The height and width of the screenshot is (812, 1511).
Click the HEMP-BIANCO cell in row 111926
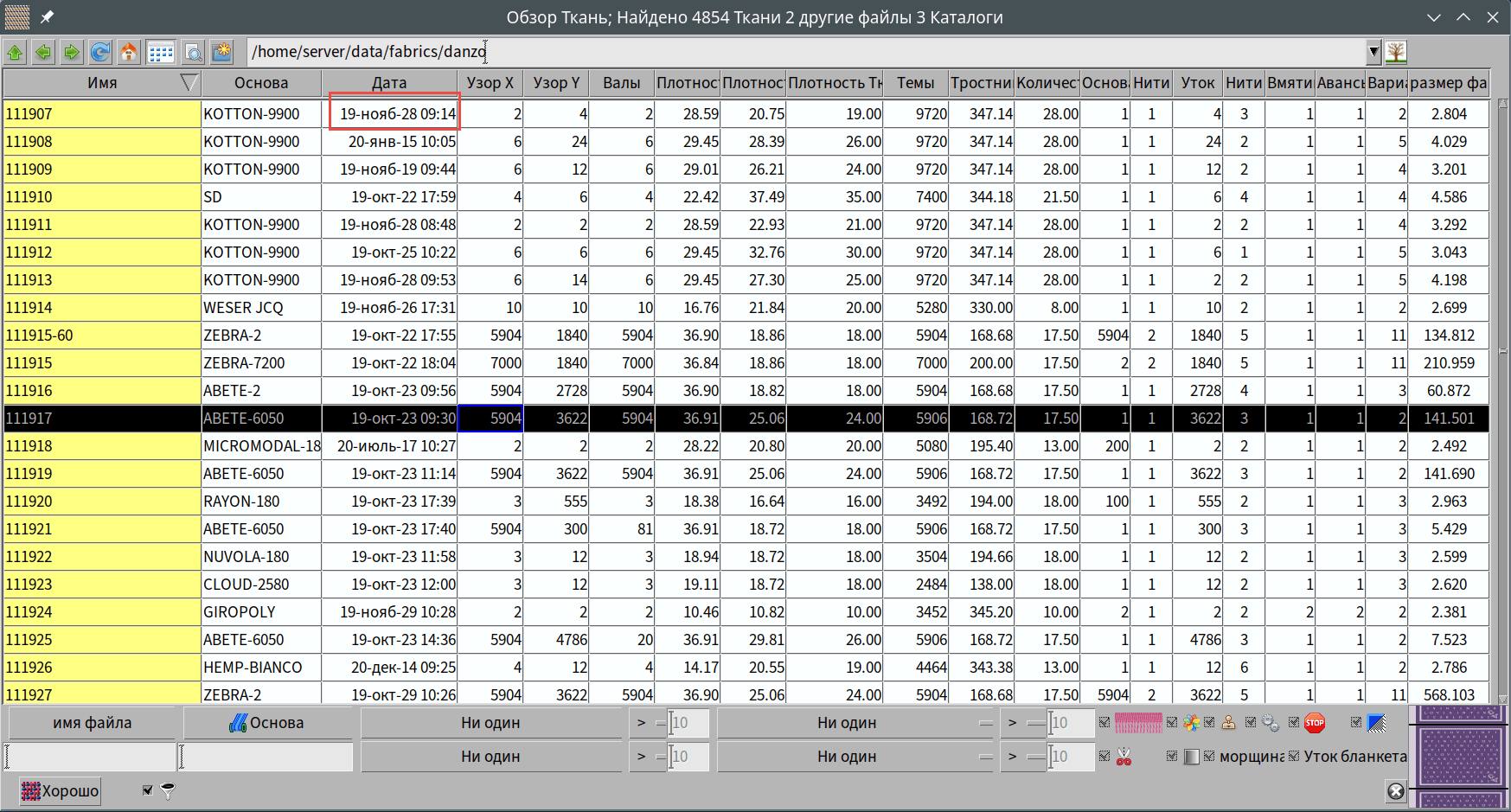pos(261,668)
